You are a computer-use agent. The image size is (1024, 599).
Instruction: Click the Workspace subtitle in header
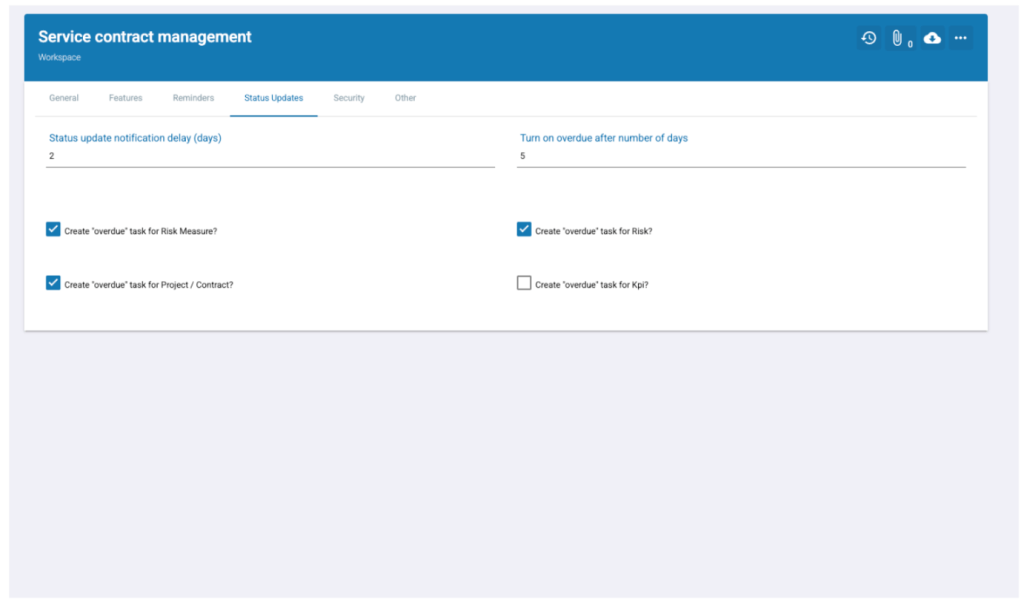pyautogui.click(x=59, y=58)
